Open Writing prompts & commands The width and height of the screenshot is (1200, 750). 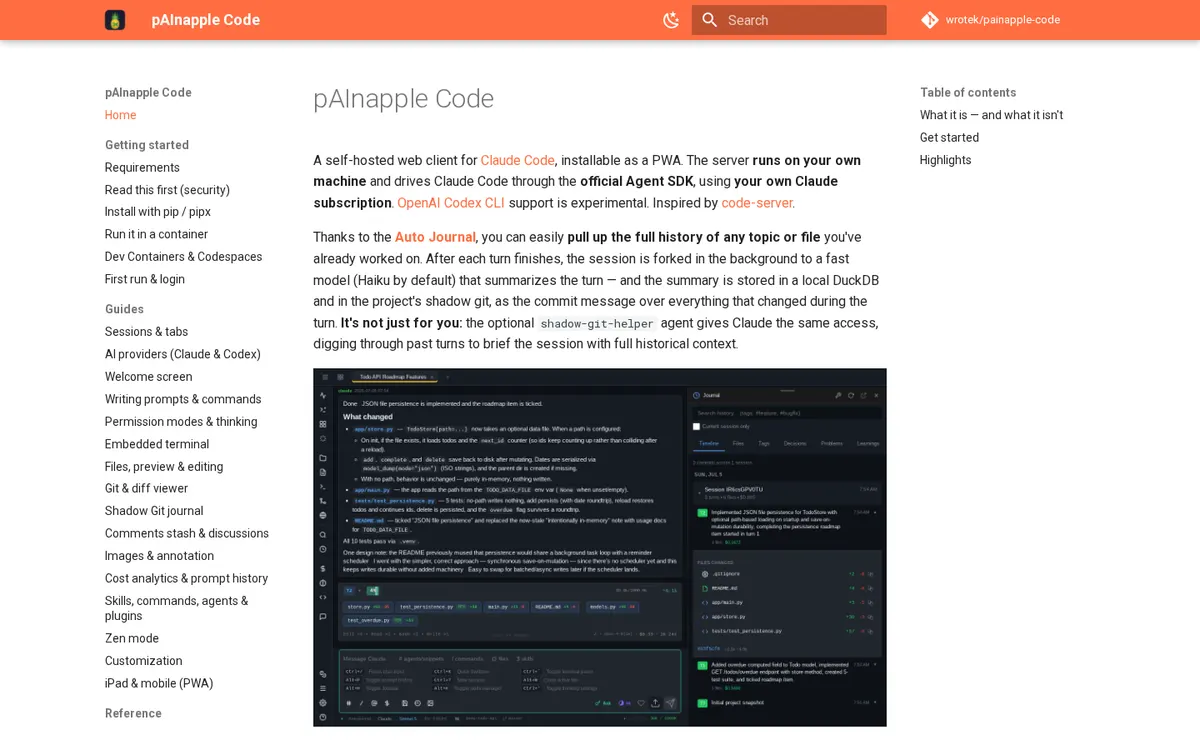(x=183, y=399)
